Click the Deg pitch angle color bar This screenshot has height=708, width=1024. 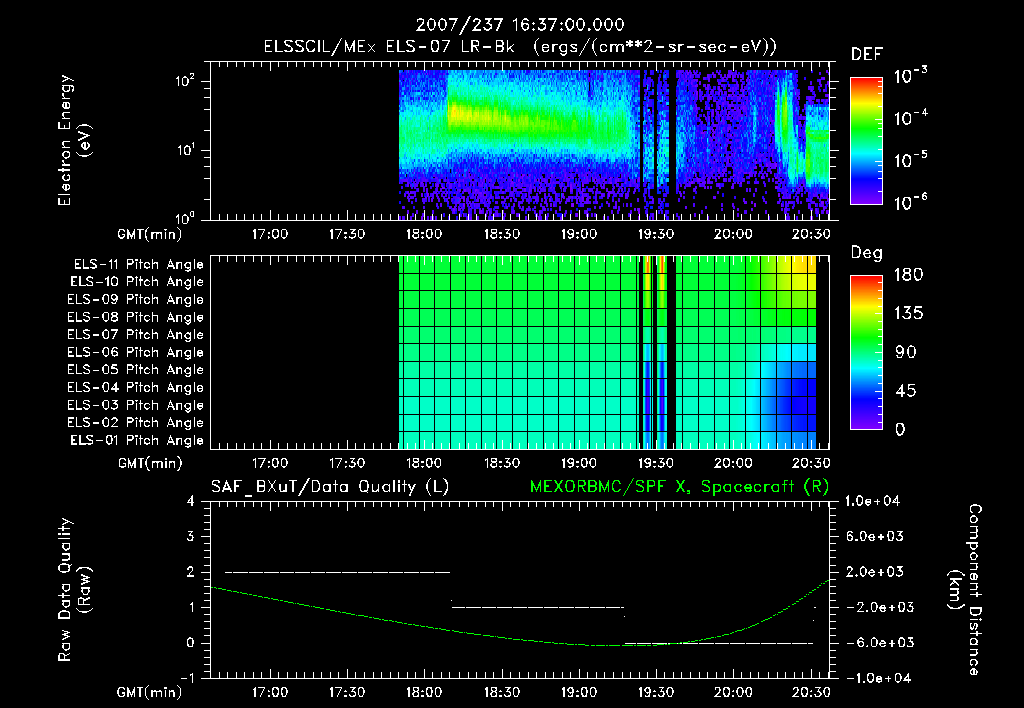(x=866, y=353)
